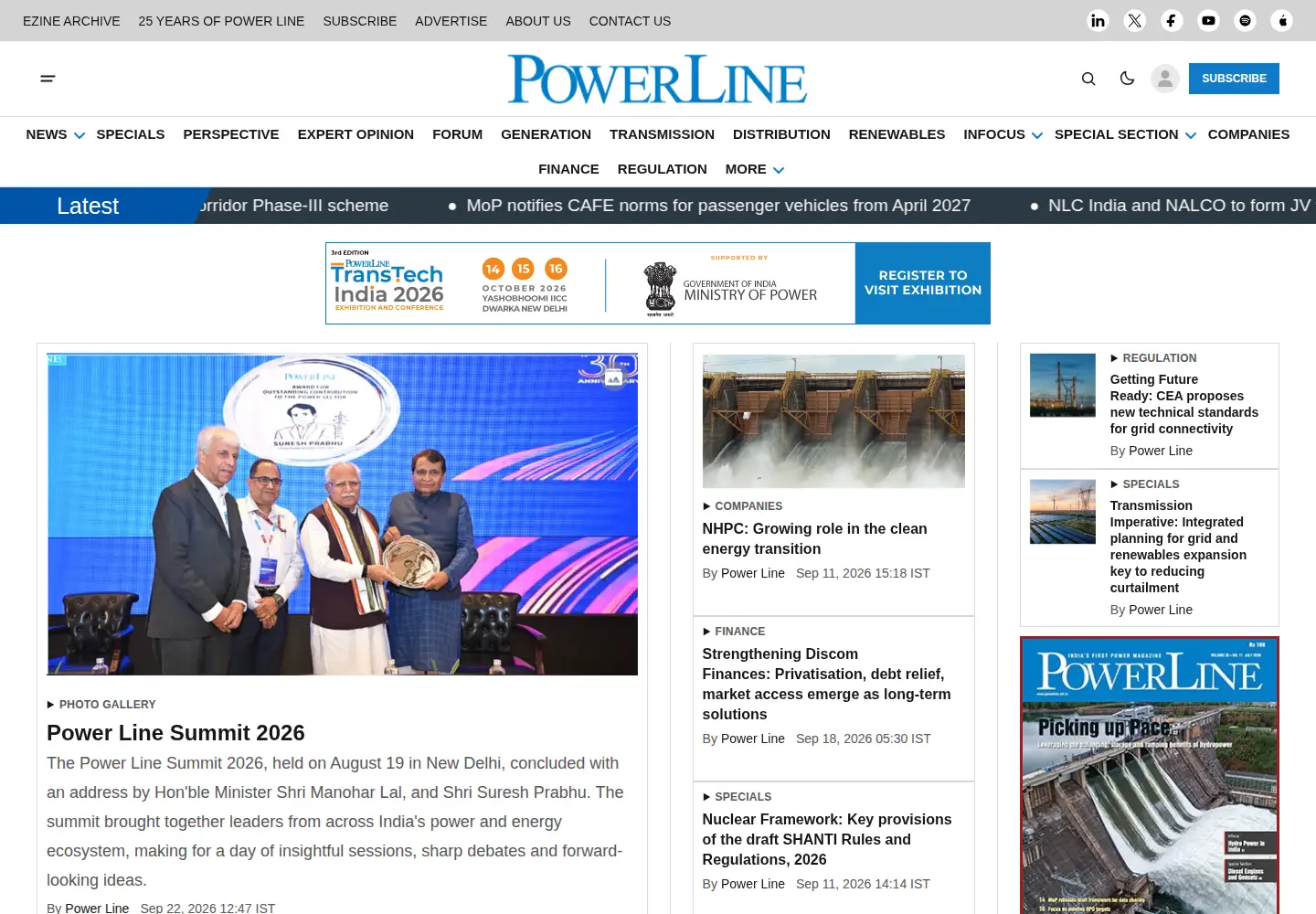This screenshot has width=1316, height=914.
Task: Open NHPC clean energy transition article
Action: 814,538
